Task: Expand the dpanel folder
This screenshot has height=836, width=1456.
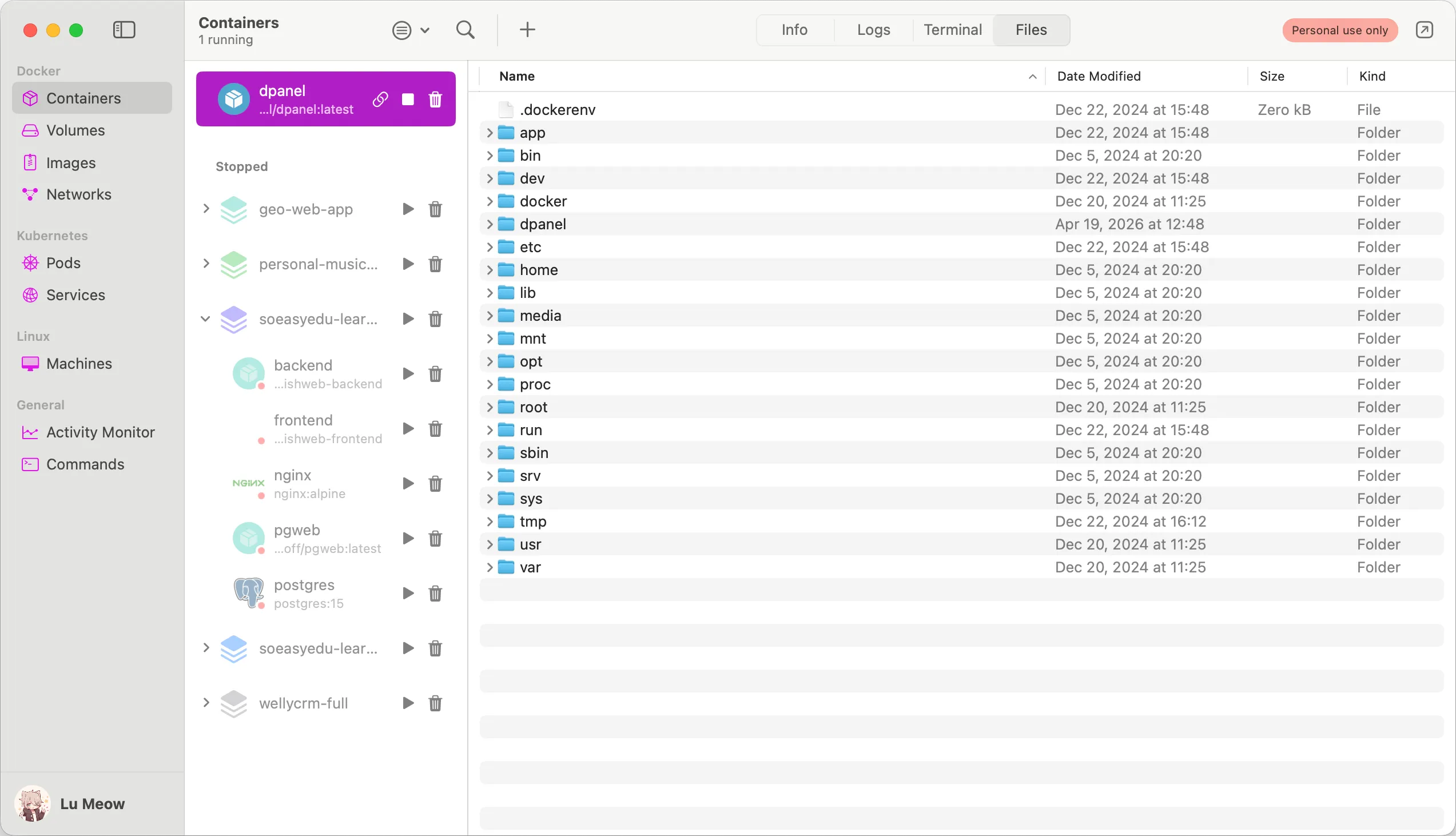Action: pos(490,225)
